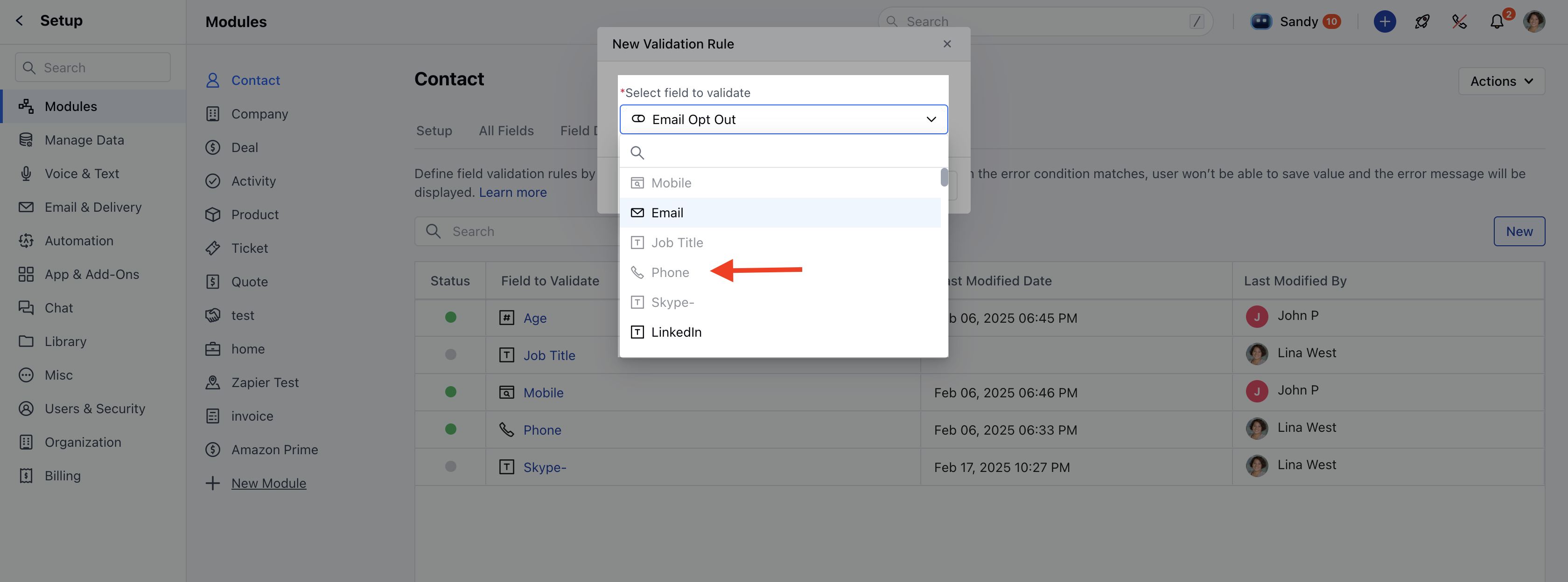The image size is (1568, 582).
Task: Switch to All Fields tab
Action: (x=506, y=131)
